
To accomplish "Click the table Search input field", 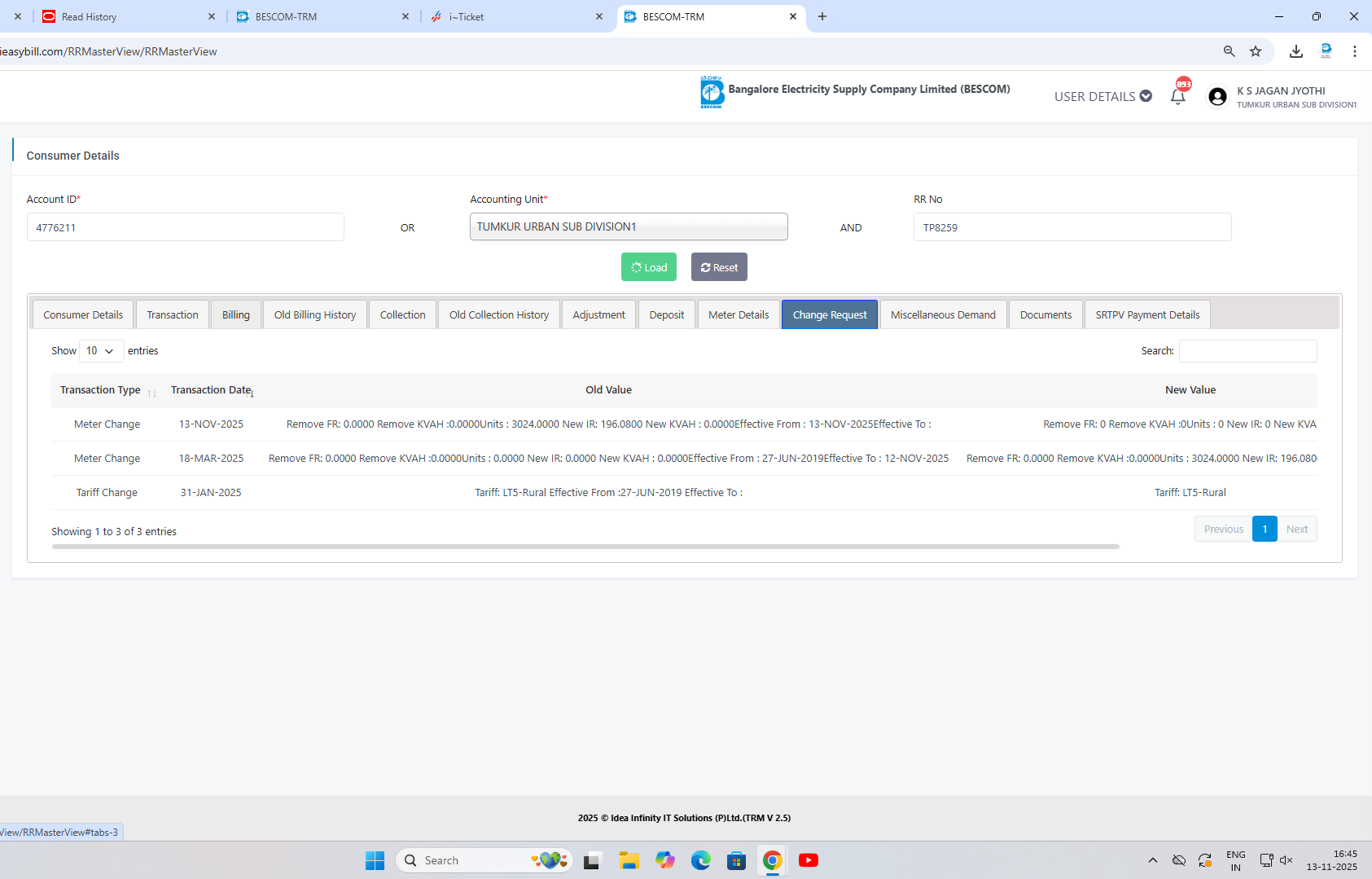I will [x=1247, y=351].
